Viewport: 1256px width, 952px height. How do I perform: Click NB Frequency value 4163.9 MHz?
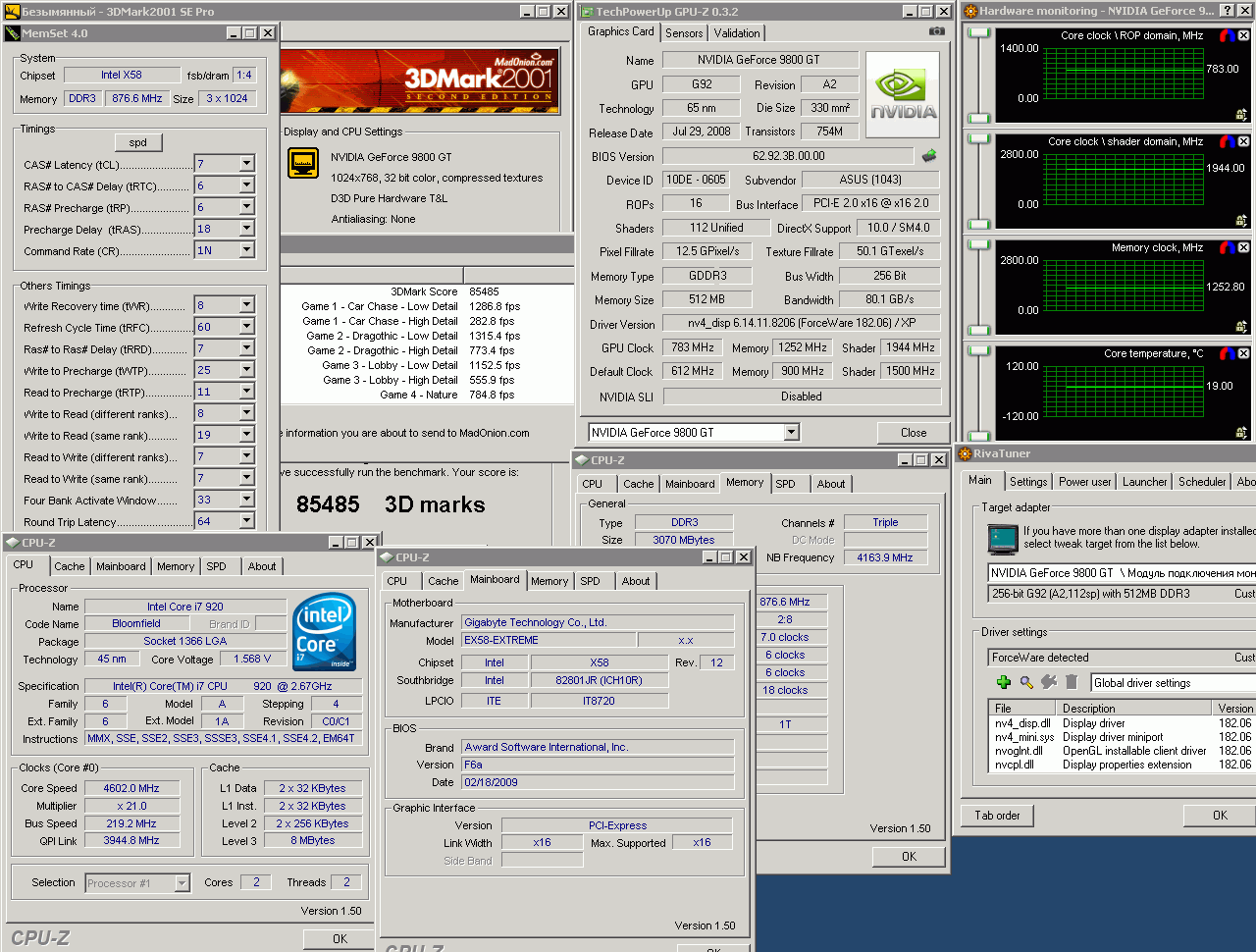click(884, 557)
